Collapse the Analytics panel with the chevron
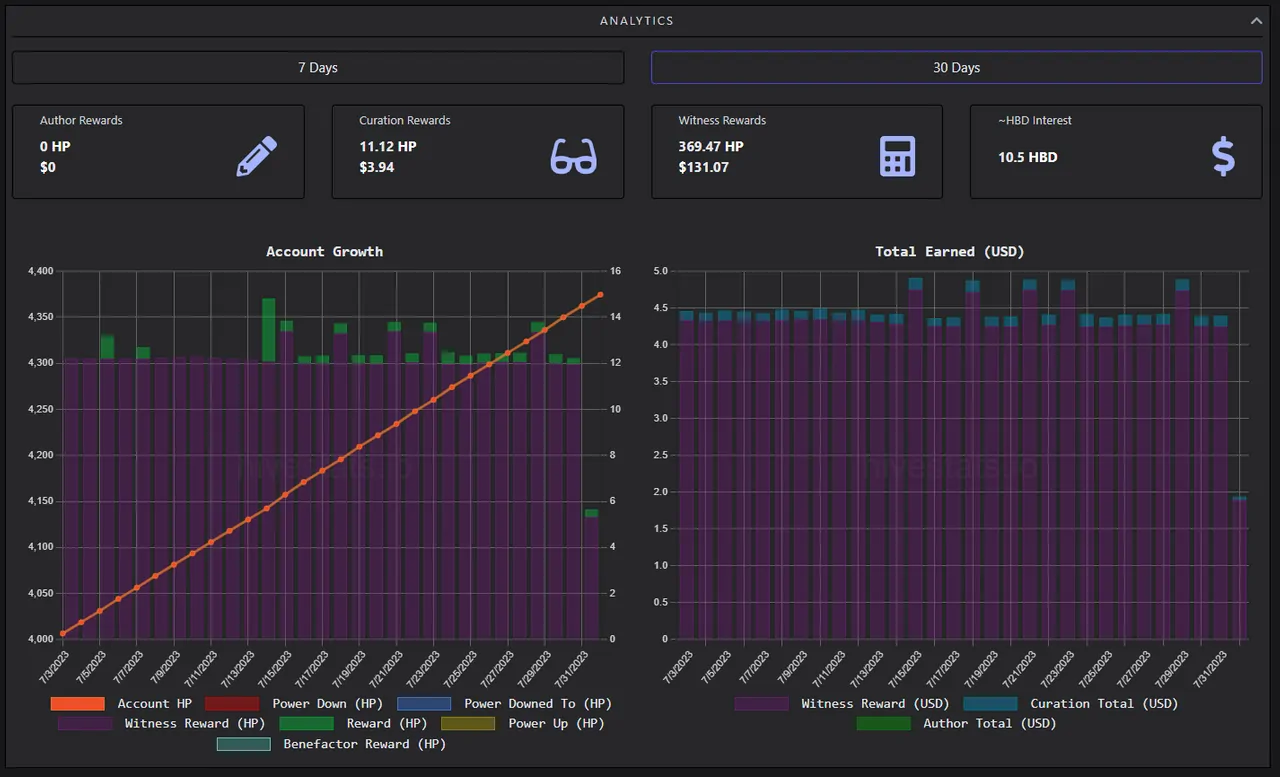Image resolution: width=1280 pixels, height=777 pixels. pyautogui.click(x=1256, y=20)
